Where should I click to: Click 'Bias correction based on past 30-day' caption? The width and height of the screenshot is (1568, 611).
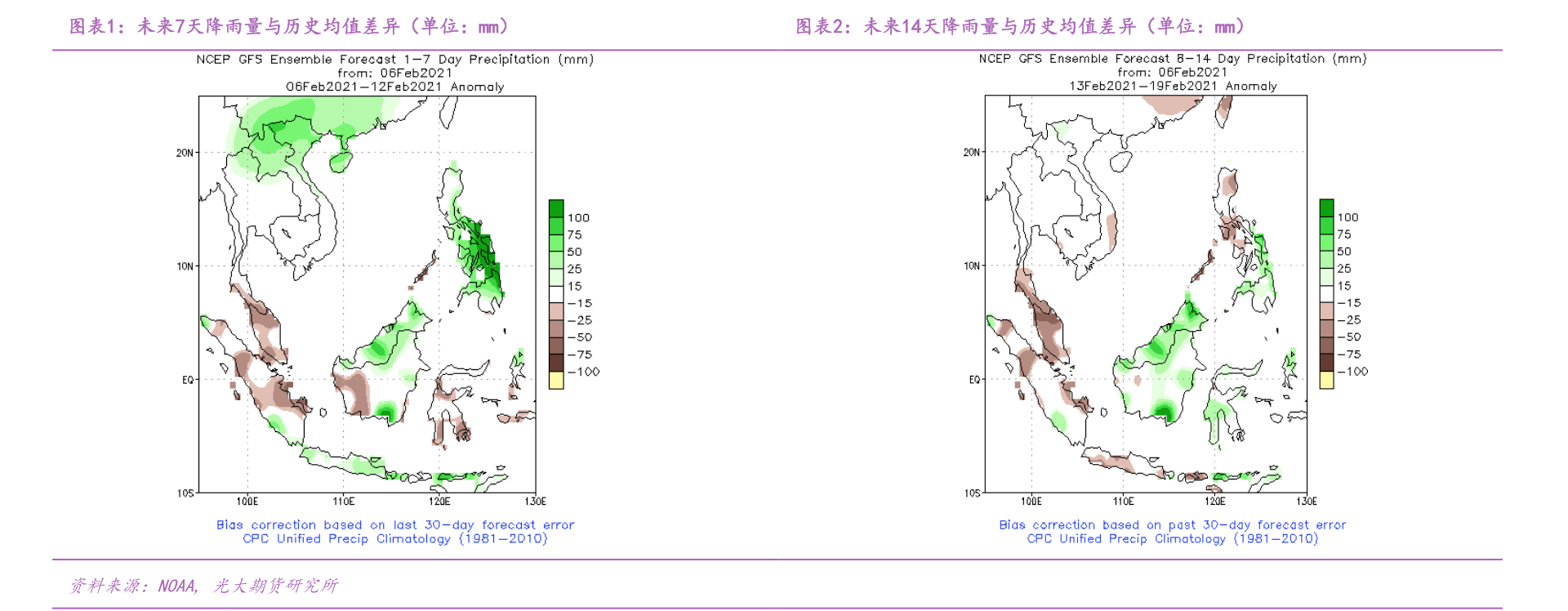[x=1172, y=525]
